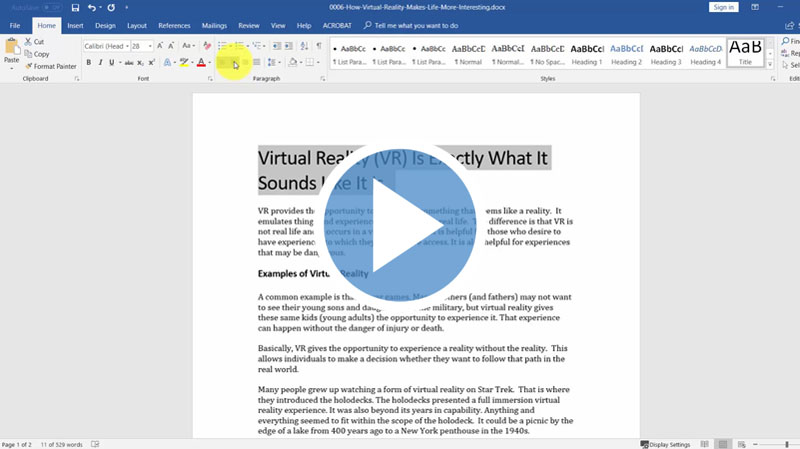Click the Cut scissors icon
800x449 pixels.
[x=27, y=42]
